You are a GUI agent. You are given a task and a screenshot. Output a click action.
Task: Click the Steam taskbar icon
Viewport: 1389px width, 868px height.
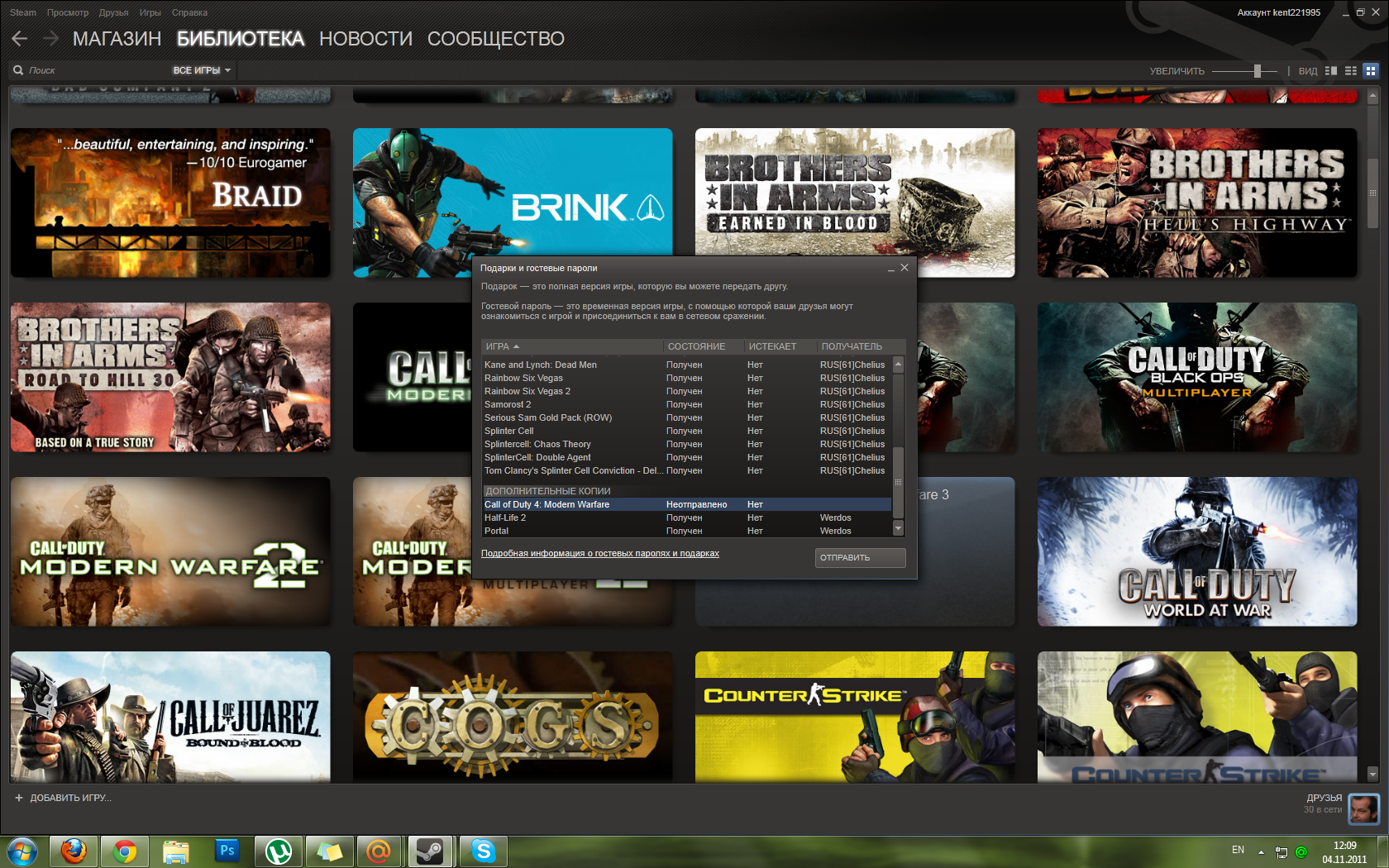pyautogui.click(x=430, y=851)
